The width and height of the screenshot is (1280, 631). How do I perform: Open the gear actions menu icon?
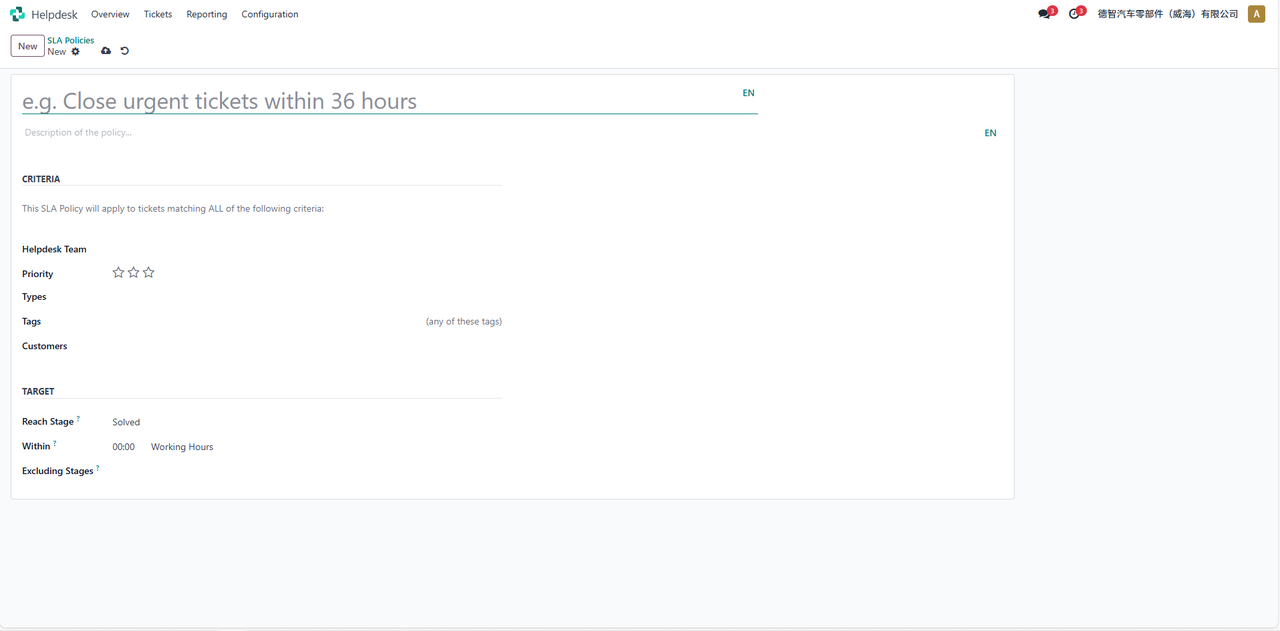pos(76,52)
